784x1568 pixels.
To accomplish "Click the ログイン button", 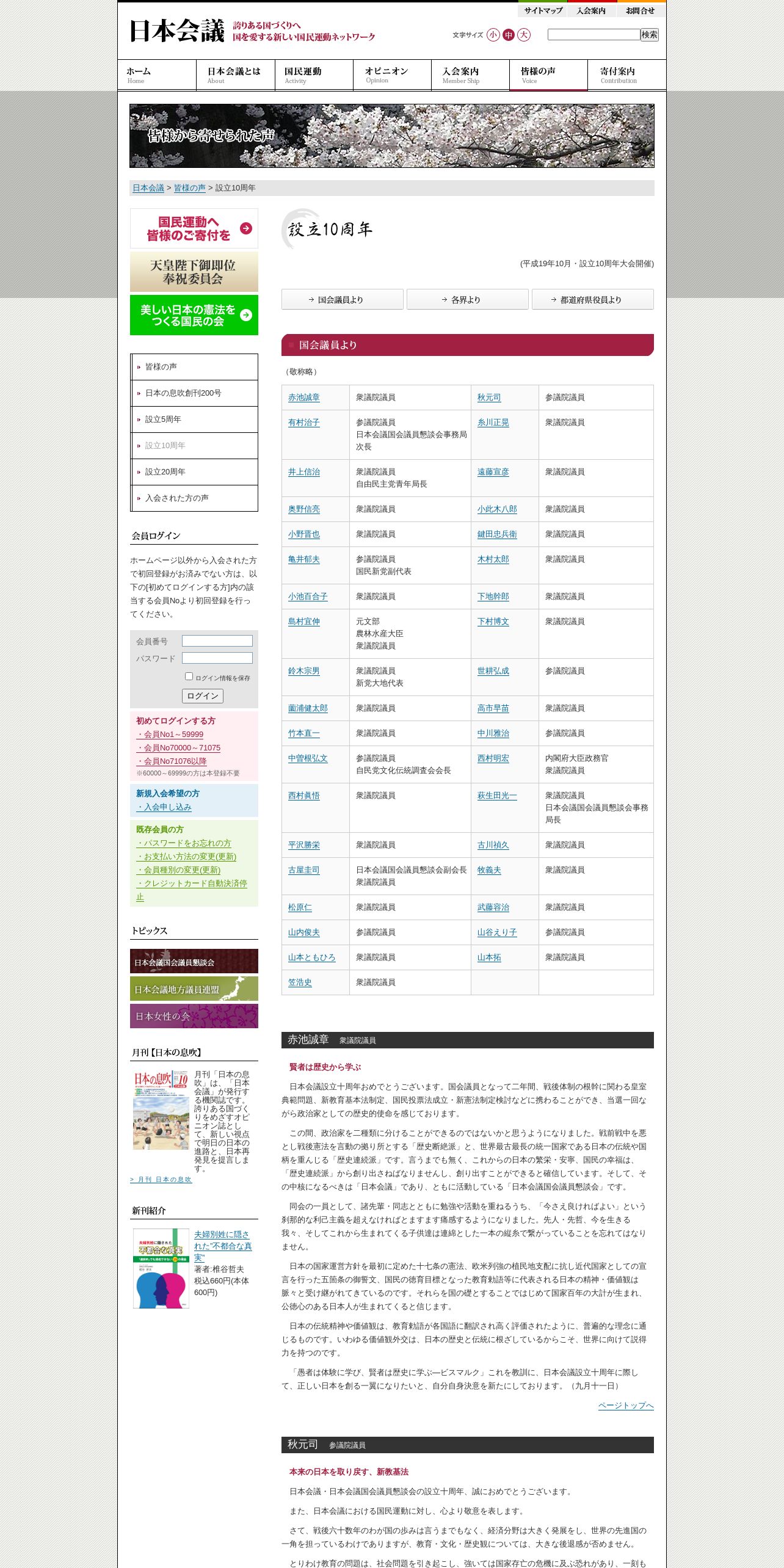I will [203, 696].
